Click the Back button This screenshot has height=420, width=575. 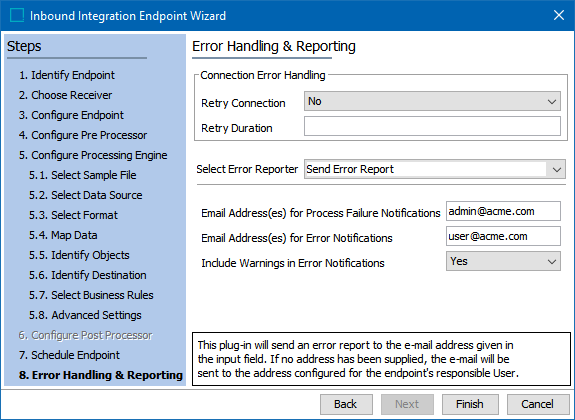tap(346, 404)
